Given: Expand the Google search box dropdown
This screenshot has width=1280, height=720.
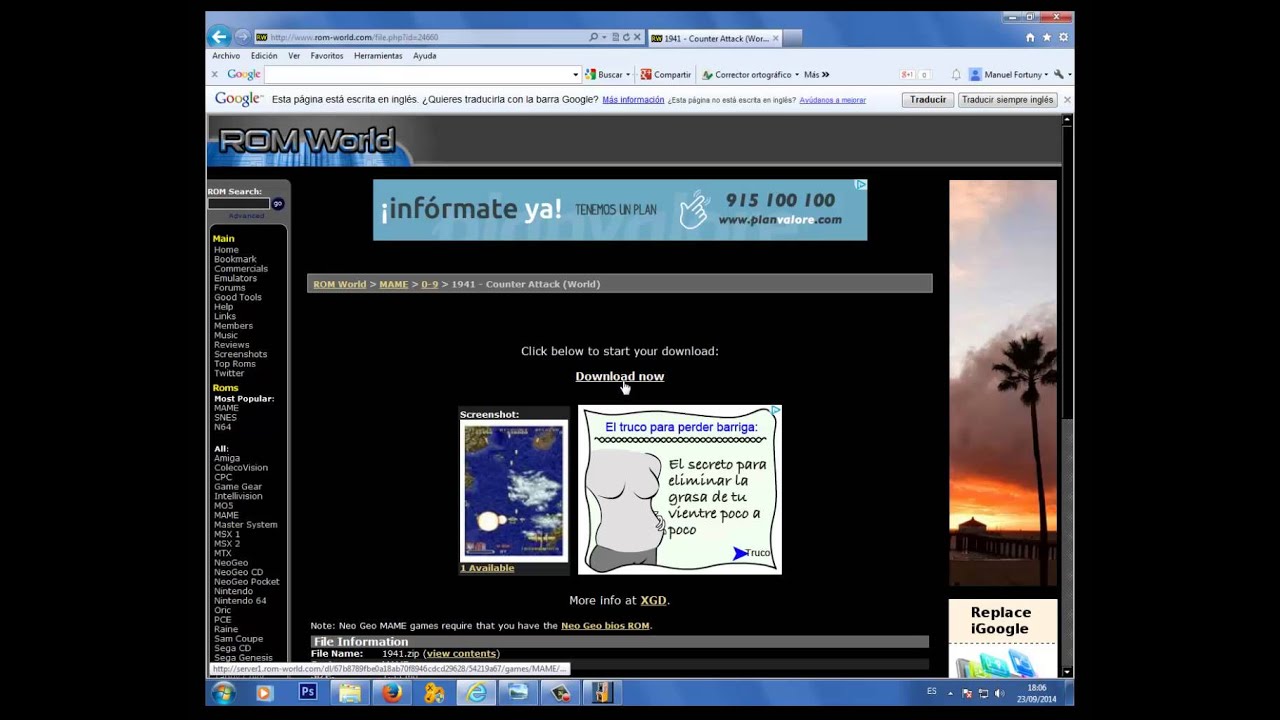Looking at the screenshot, I should (575, 74).
